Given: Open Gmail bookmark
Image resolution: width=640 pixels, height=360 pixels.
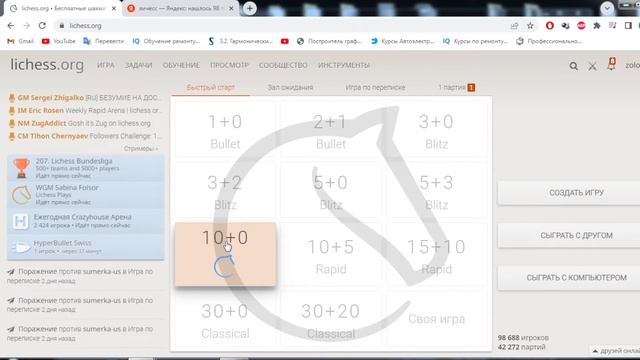Looking at the screenshot, I should [x=21, y=41].
